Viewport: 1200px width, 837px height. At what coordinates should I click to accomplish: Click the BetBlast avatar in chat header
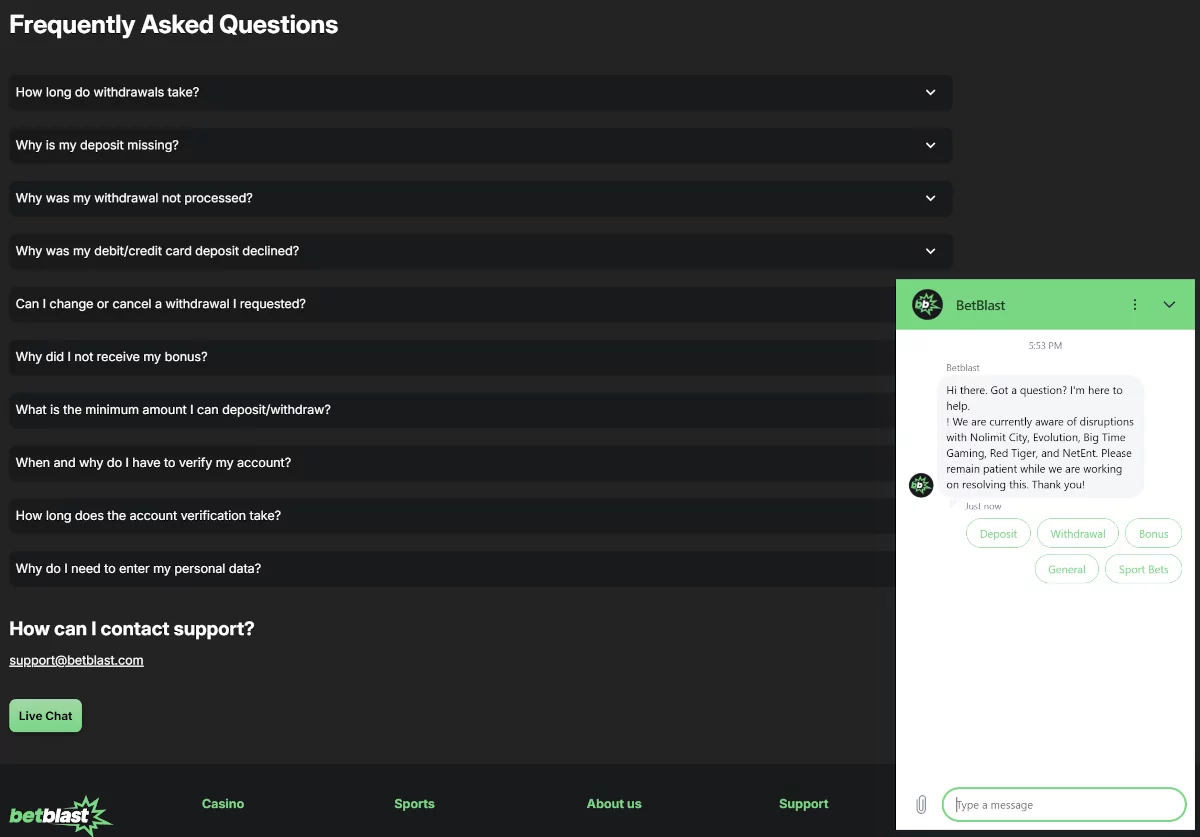(928, 305)
